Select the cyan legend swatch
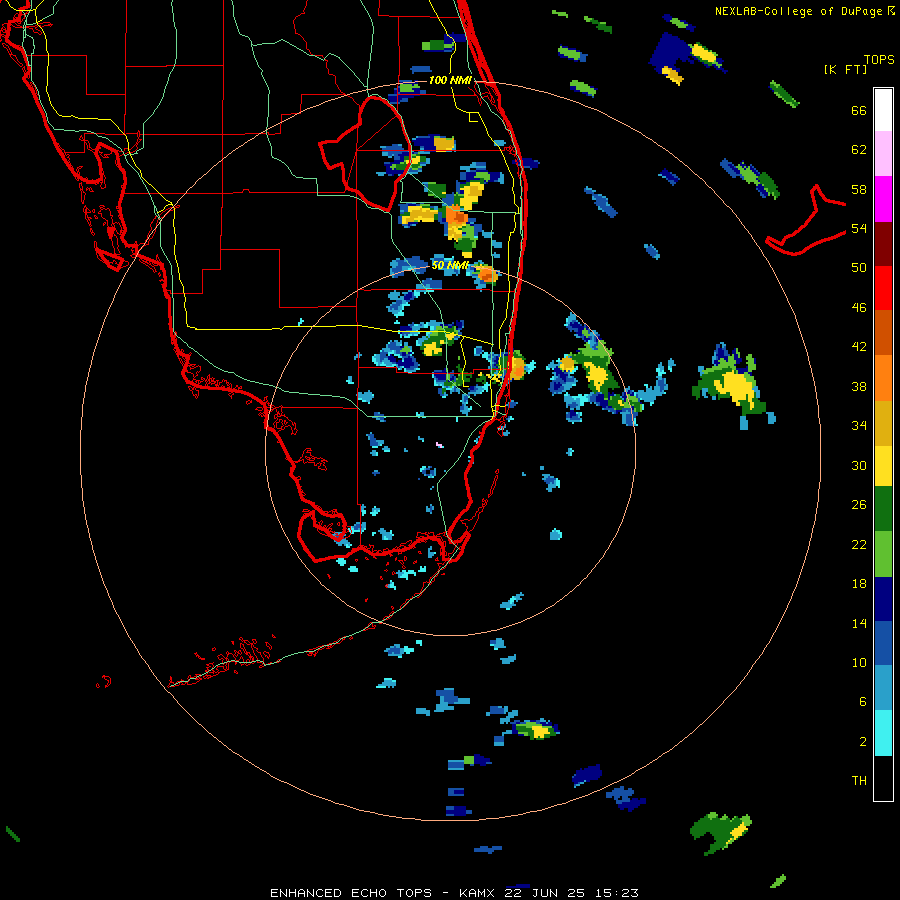 coord(883,733)
